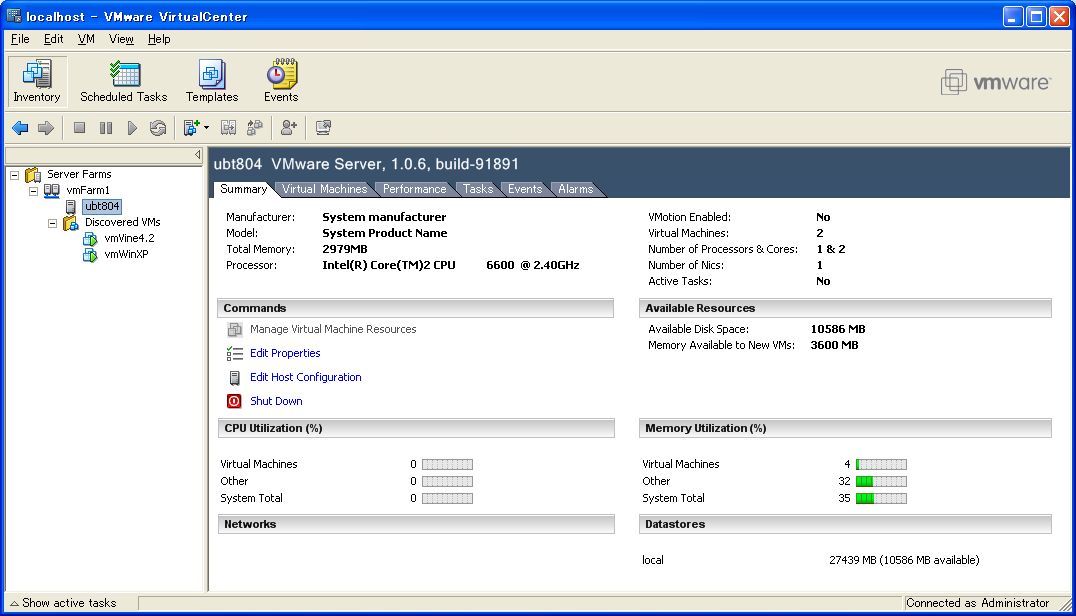Click the Manage Virtual Machine Resources icon
The height and width of the screenshot is (616, 1076).
(235, 330)
